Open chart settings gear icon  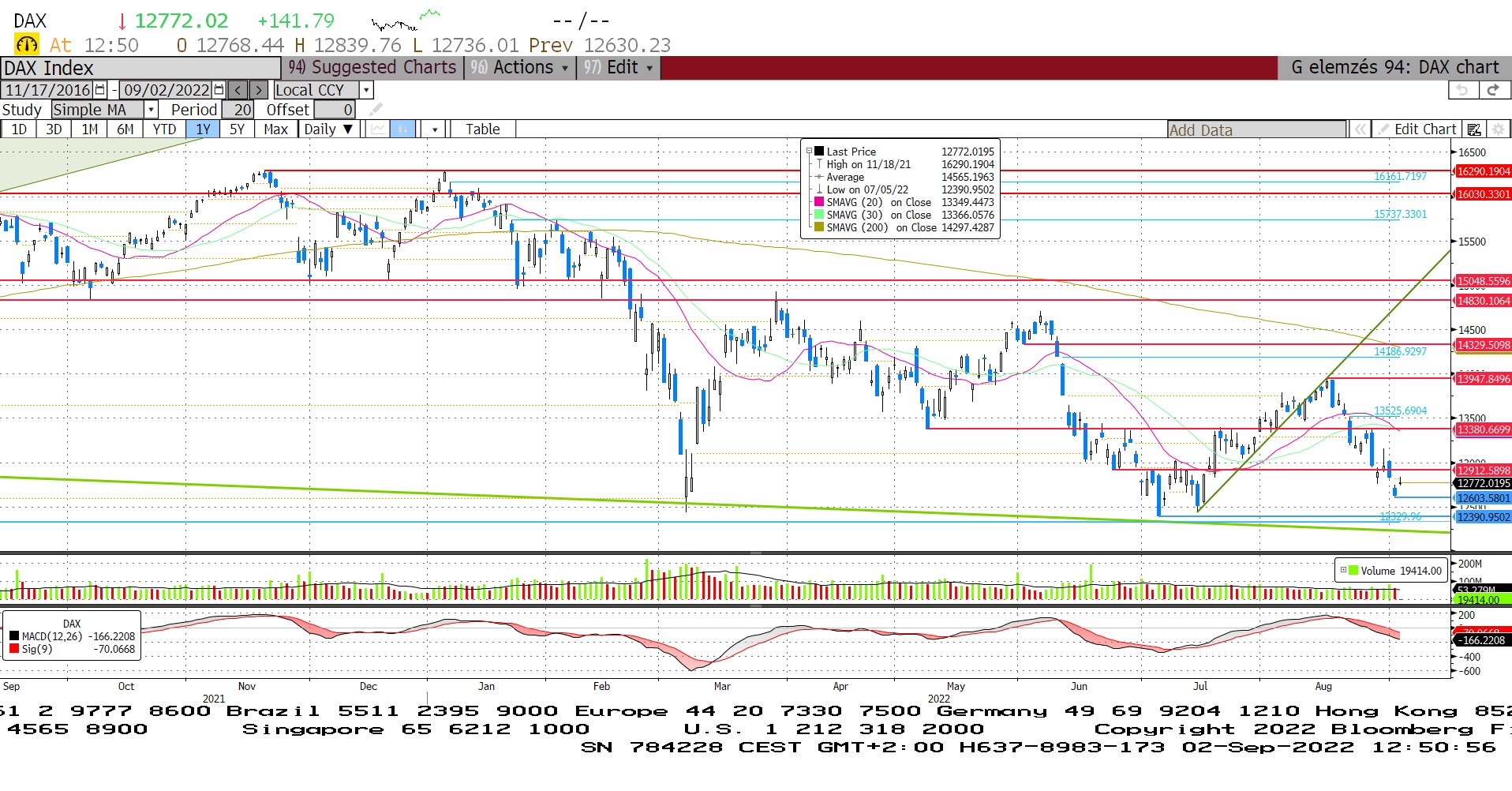click(1499, 129)
